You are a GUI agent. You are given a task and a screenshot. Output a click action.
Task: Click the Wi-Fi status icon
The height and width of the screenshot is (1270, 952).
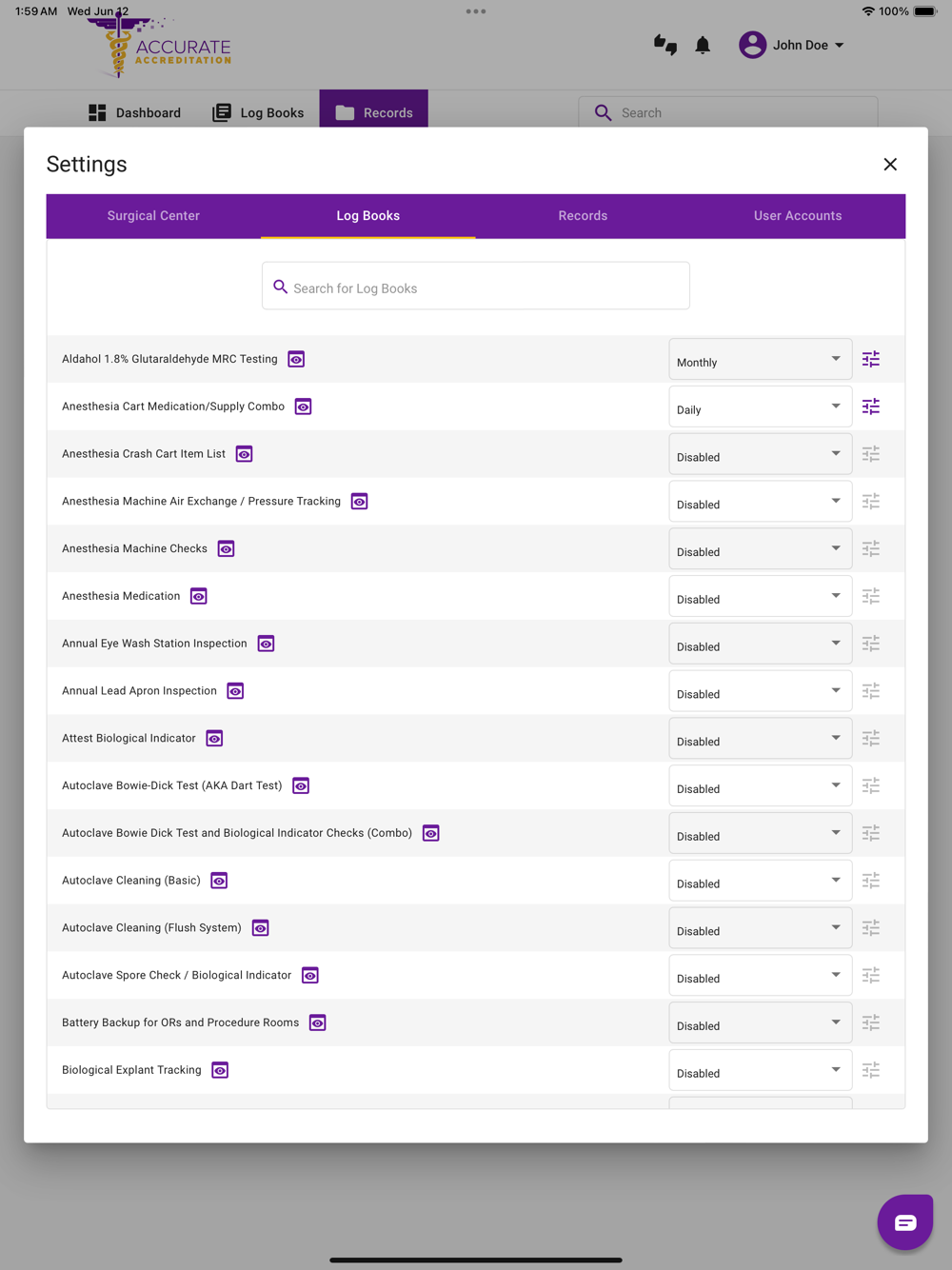tap(868, 11)
